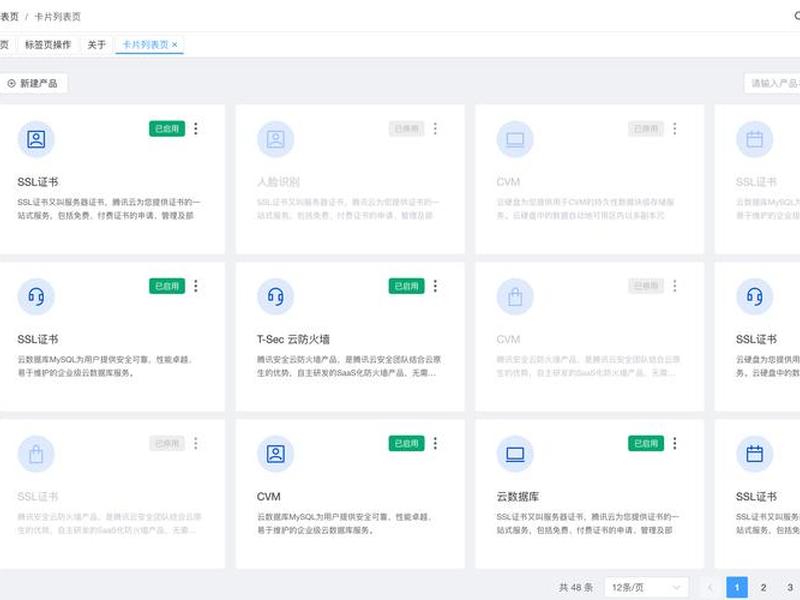Click the user badge icon on bottom CVM card
The width and height of the screenshot is (800, 600).
(276, 454)
